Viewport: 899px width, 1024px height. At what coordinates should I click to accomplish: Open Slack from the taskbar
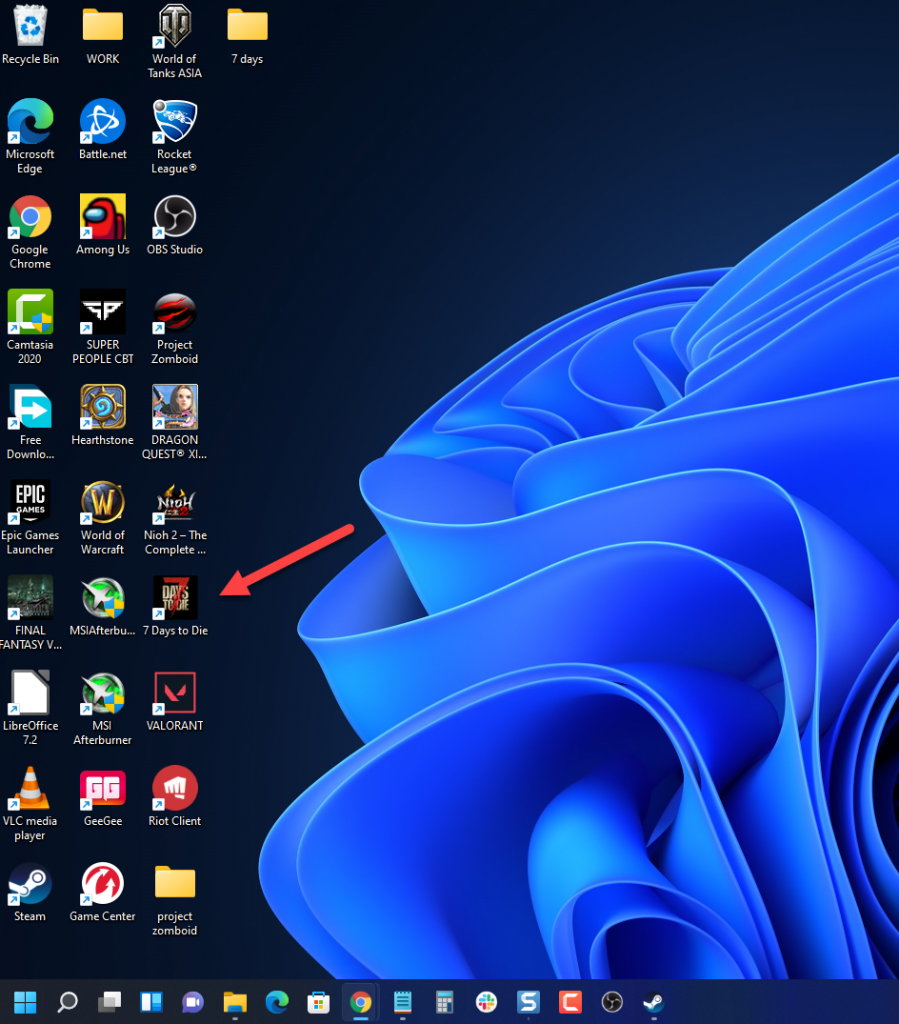click(486, 1002)
